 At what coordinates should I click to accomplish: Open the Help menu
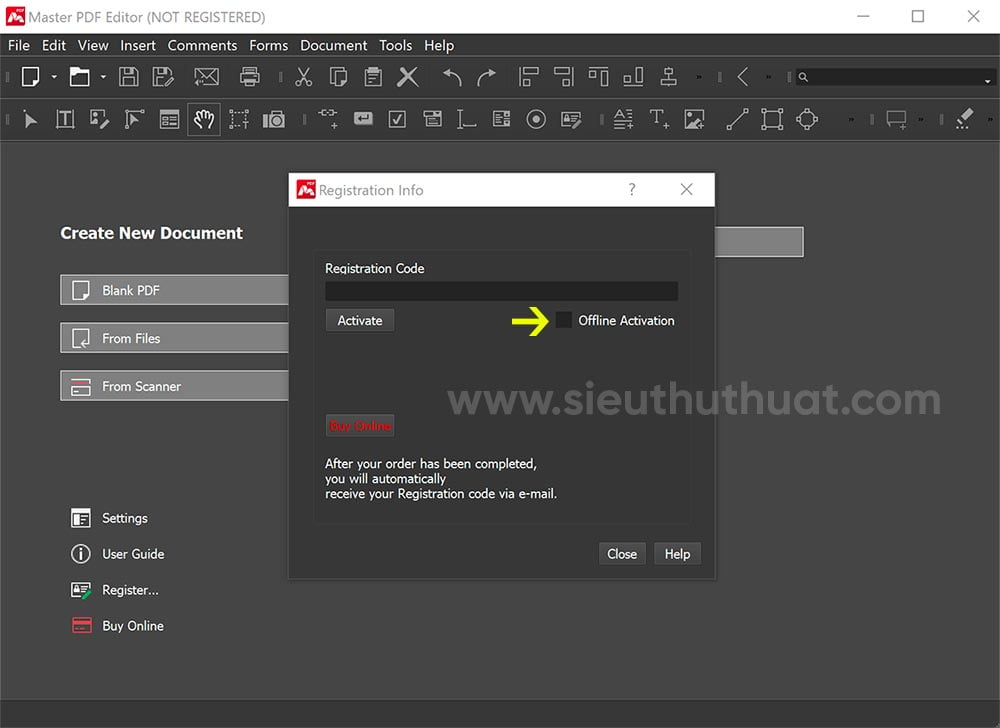pyautogui.click(x=439, y=45)
